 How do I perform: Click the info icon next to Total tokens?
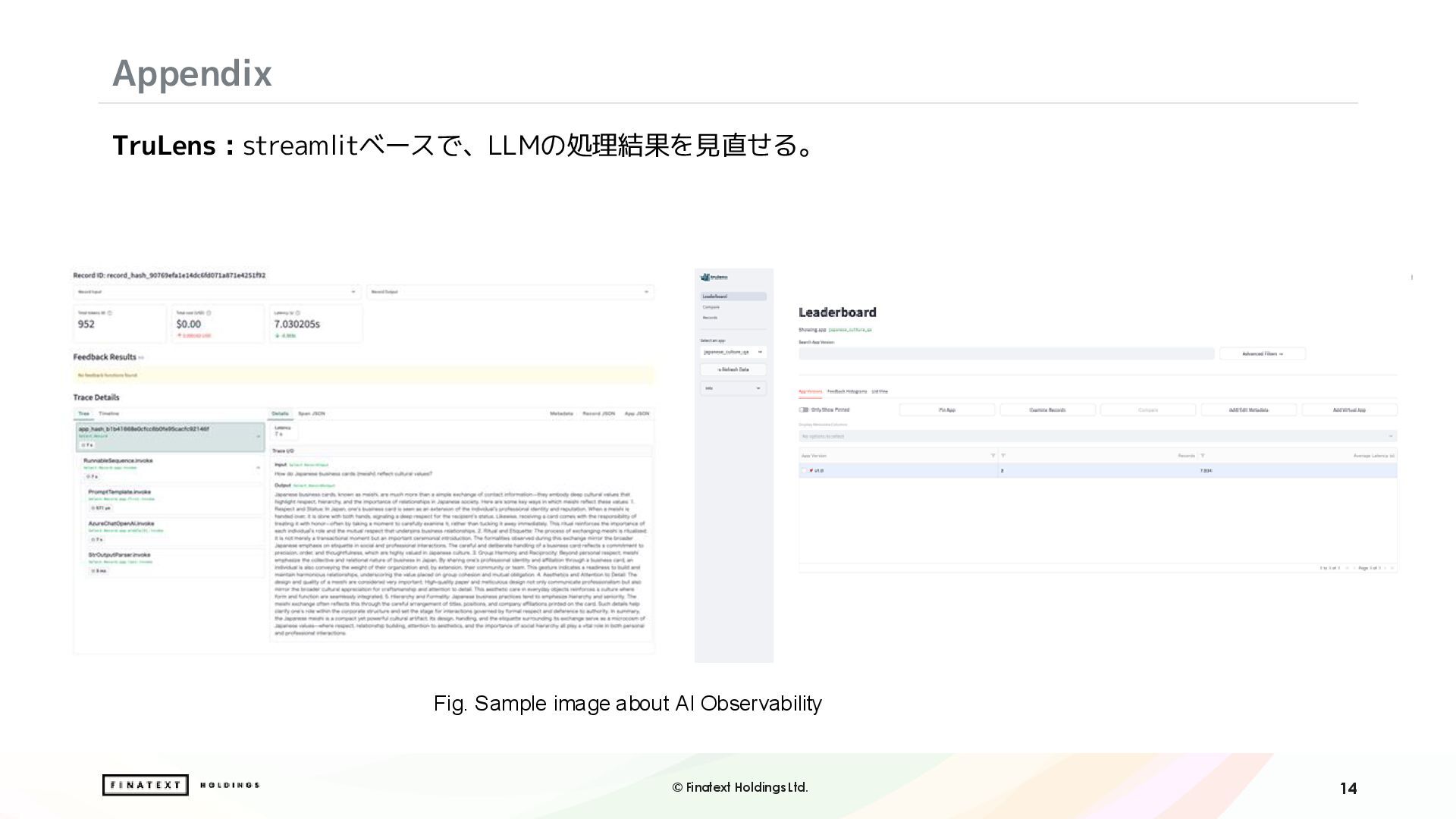pos(110,312)
